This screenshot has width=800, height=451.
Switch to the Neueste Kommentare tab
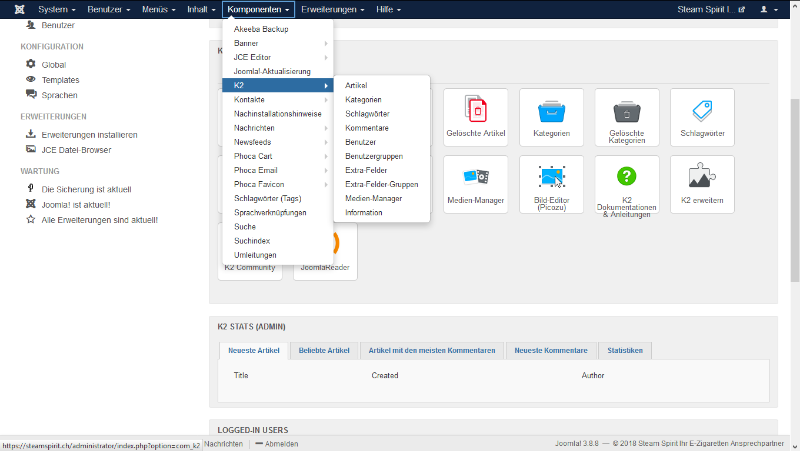[551, 350]
